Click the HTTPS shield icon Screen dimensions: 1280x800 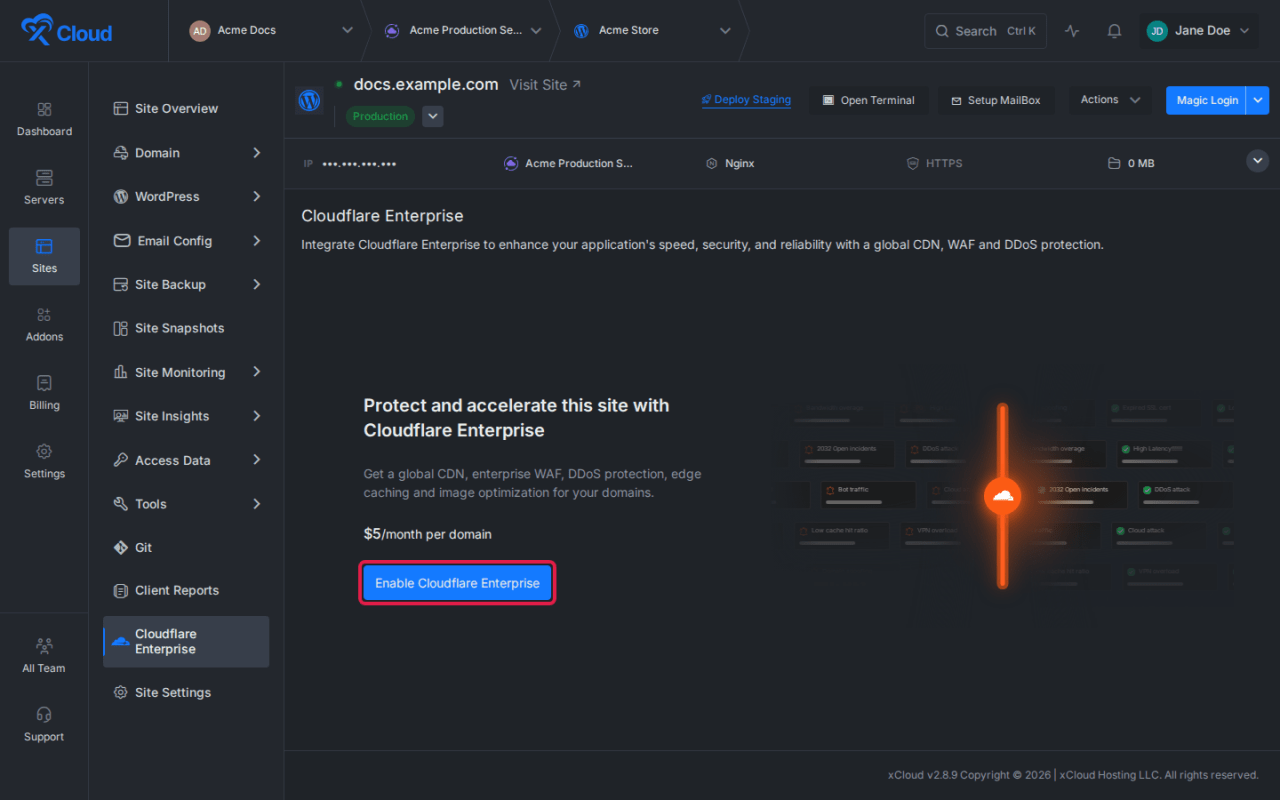tap(912, 163)
